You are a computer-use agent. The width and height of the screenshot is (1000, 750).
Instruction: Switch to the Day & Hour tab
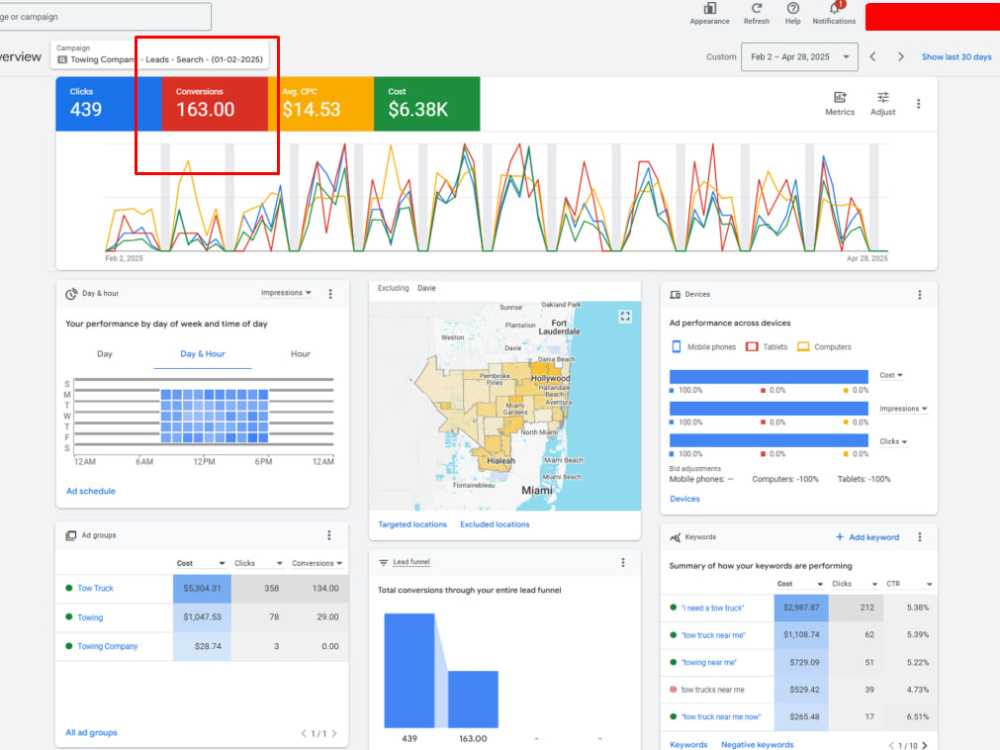click(203, 354)
